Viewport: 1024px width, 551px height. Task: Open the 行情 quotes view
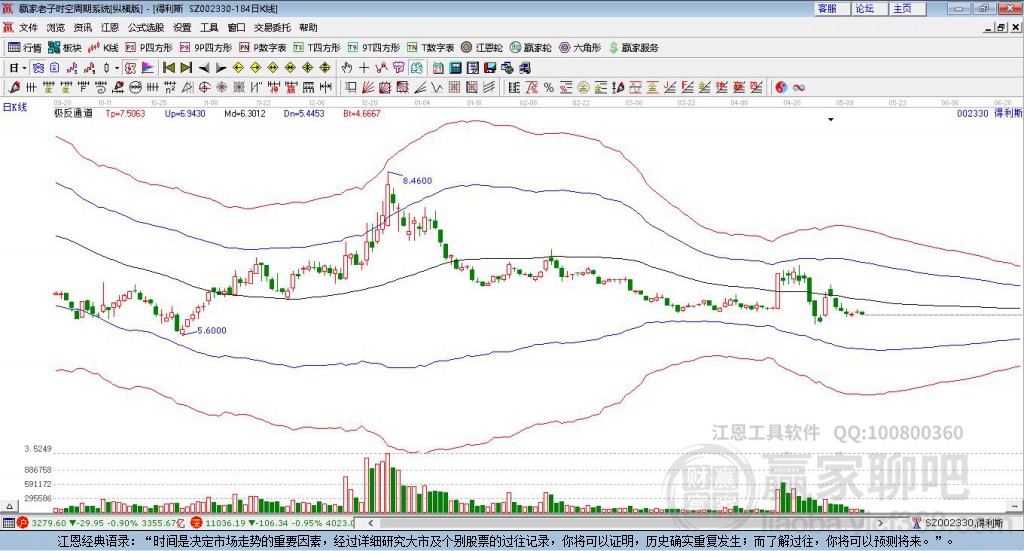click(x=24, y=48)
